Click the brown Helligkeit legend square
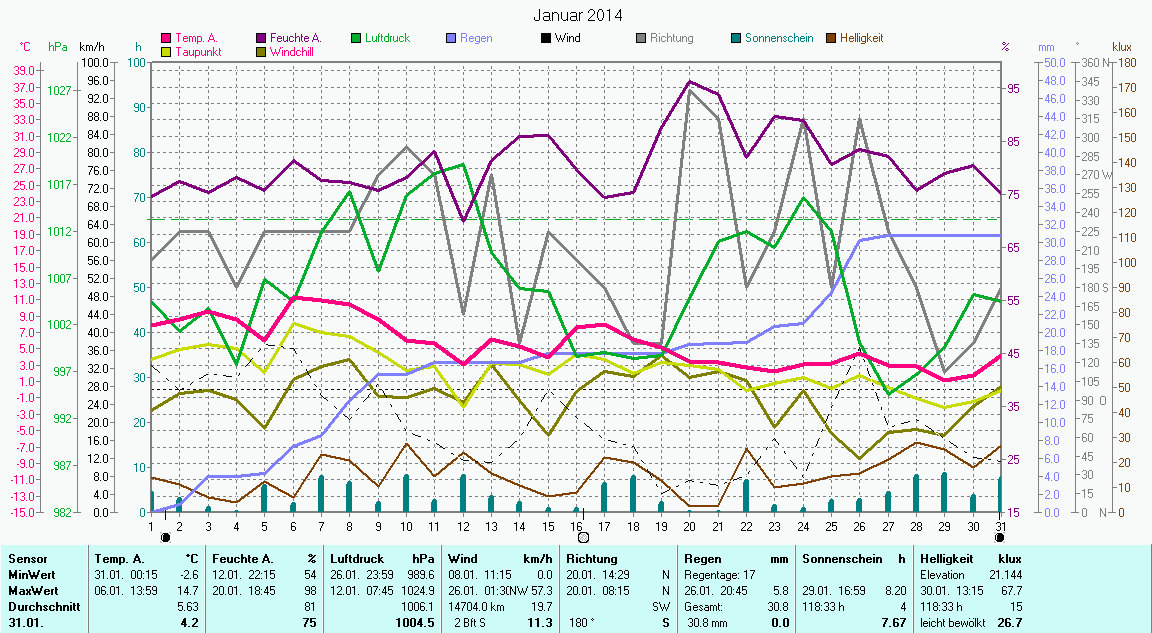 pos(831,38)
